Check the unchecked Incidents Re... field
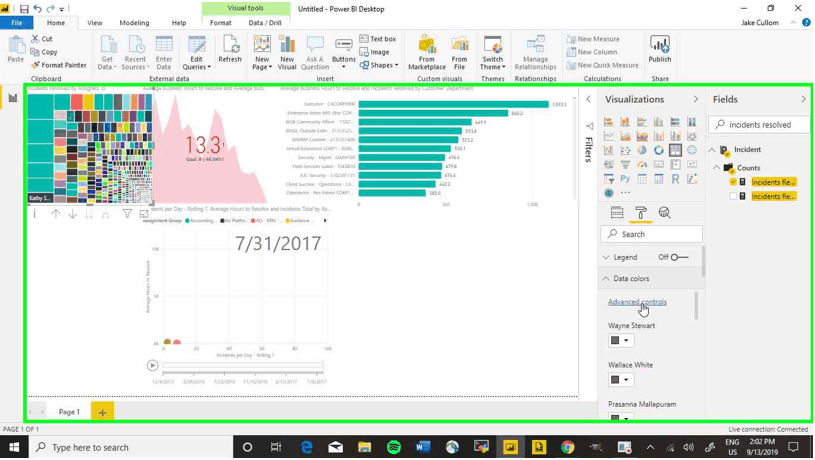The image size is (815, 460). point(733,196)
